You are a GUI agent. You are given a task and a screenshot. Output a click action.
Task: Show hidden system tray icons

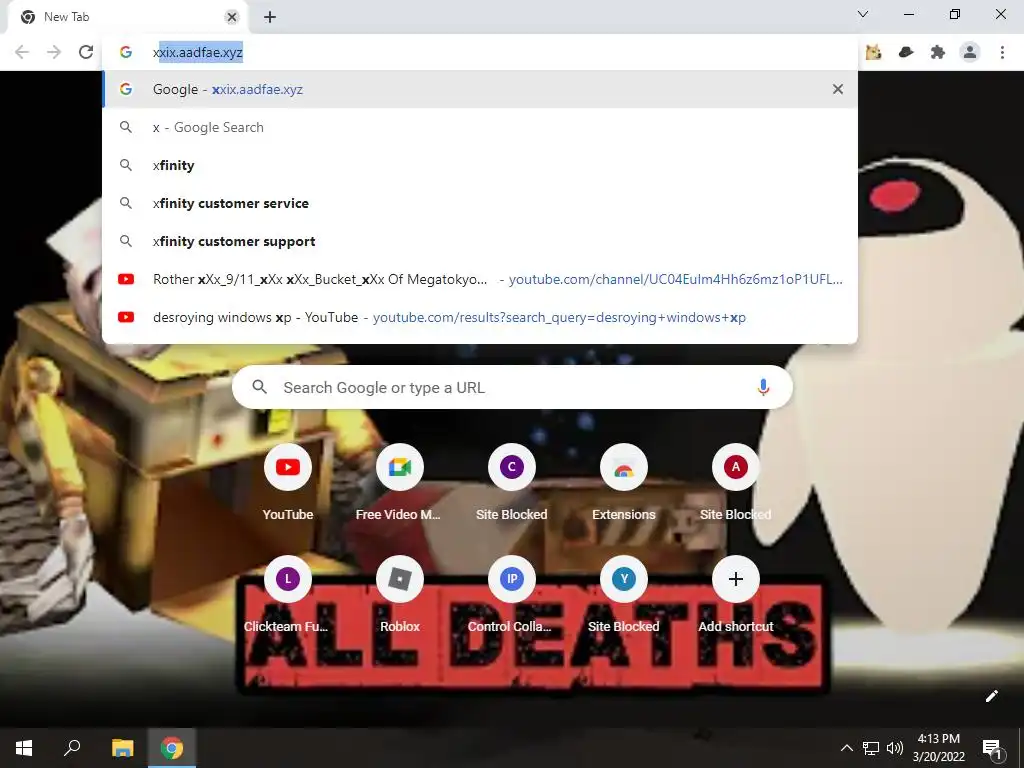846,748
